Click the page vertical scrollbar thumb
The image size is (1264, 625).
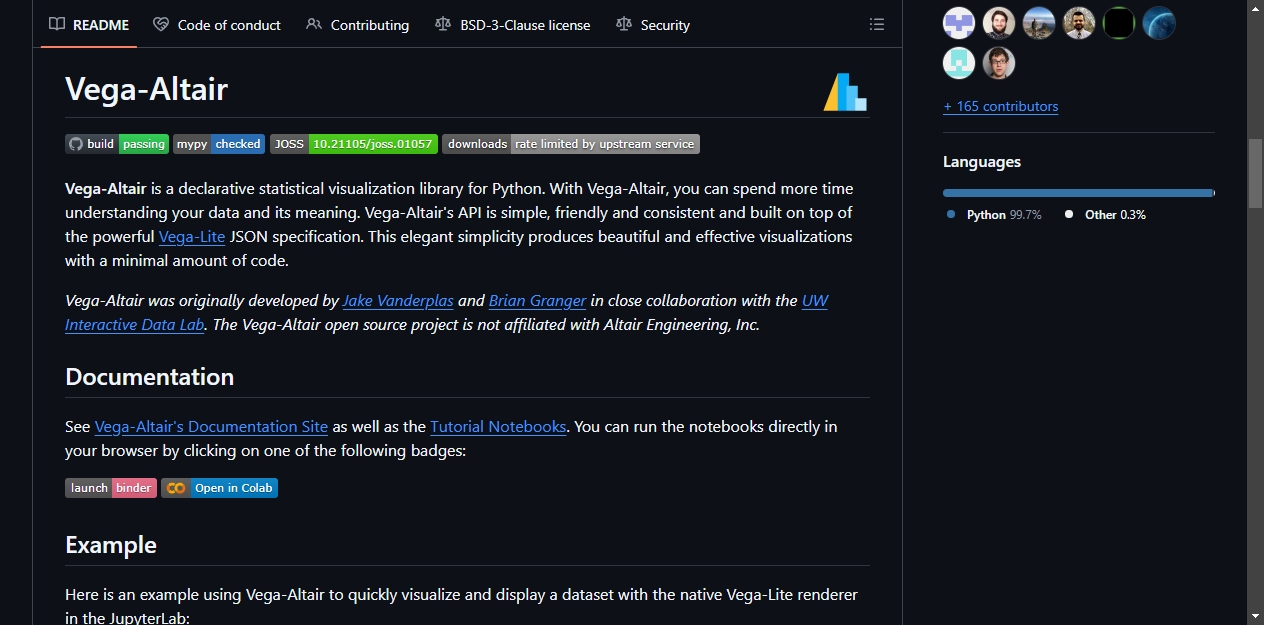tap(1255, 173)
